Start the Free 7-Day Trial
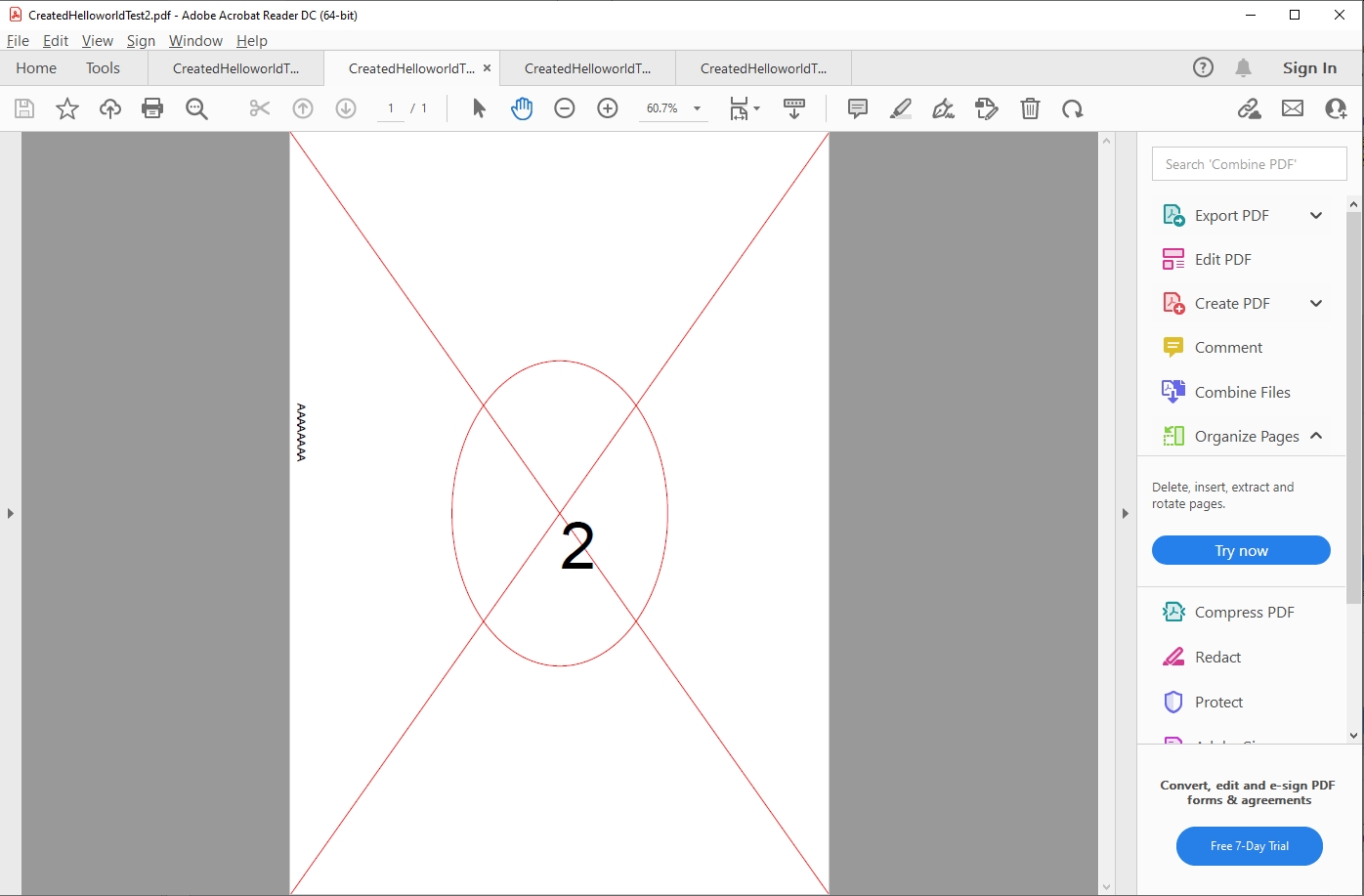Image resolution: width=1364 pixels, height=896 pixels. 1249,846
